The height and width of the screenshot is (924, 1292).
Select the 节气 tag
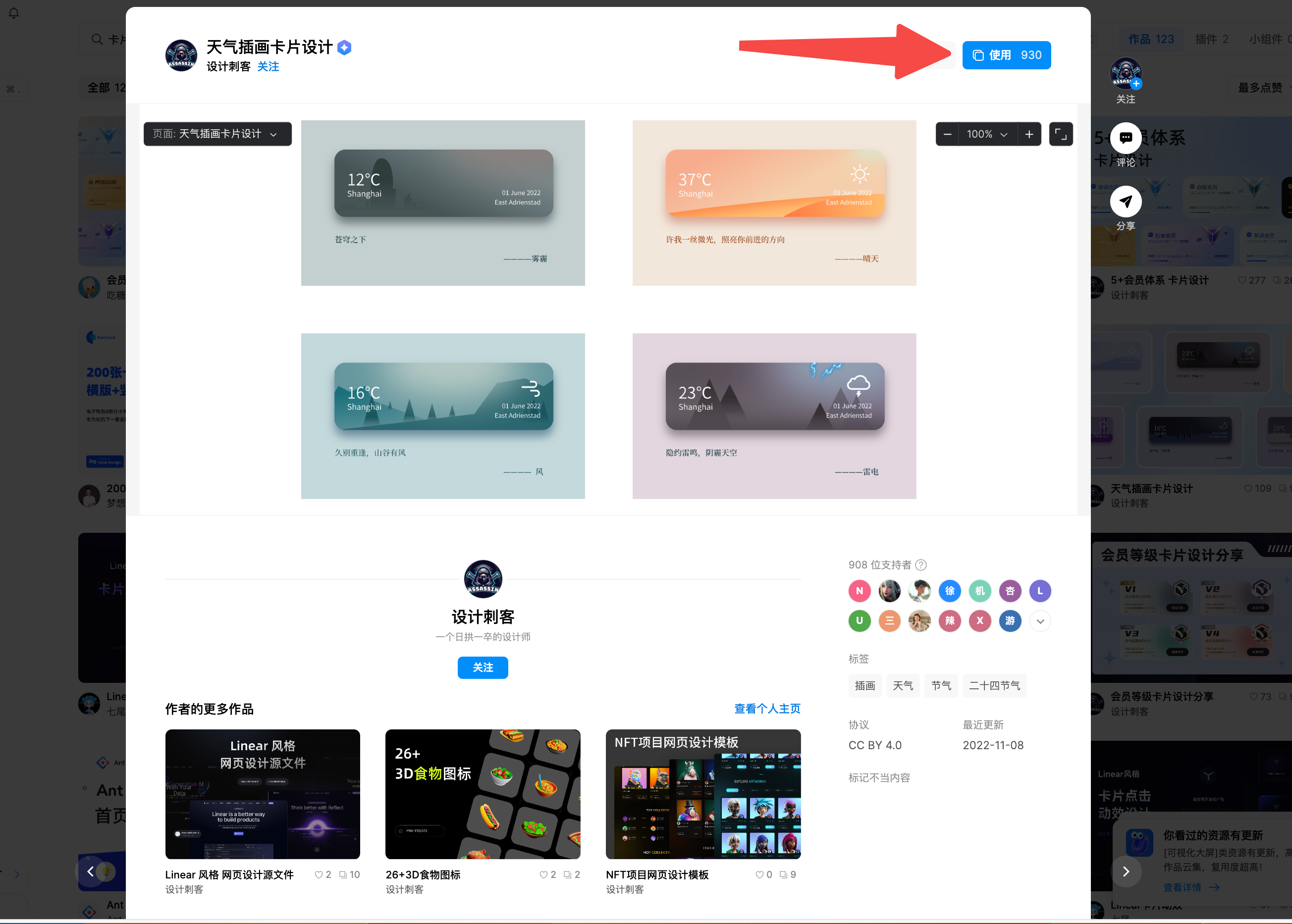(x=941, y=686)
